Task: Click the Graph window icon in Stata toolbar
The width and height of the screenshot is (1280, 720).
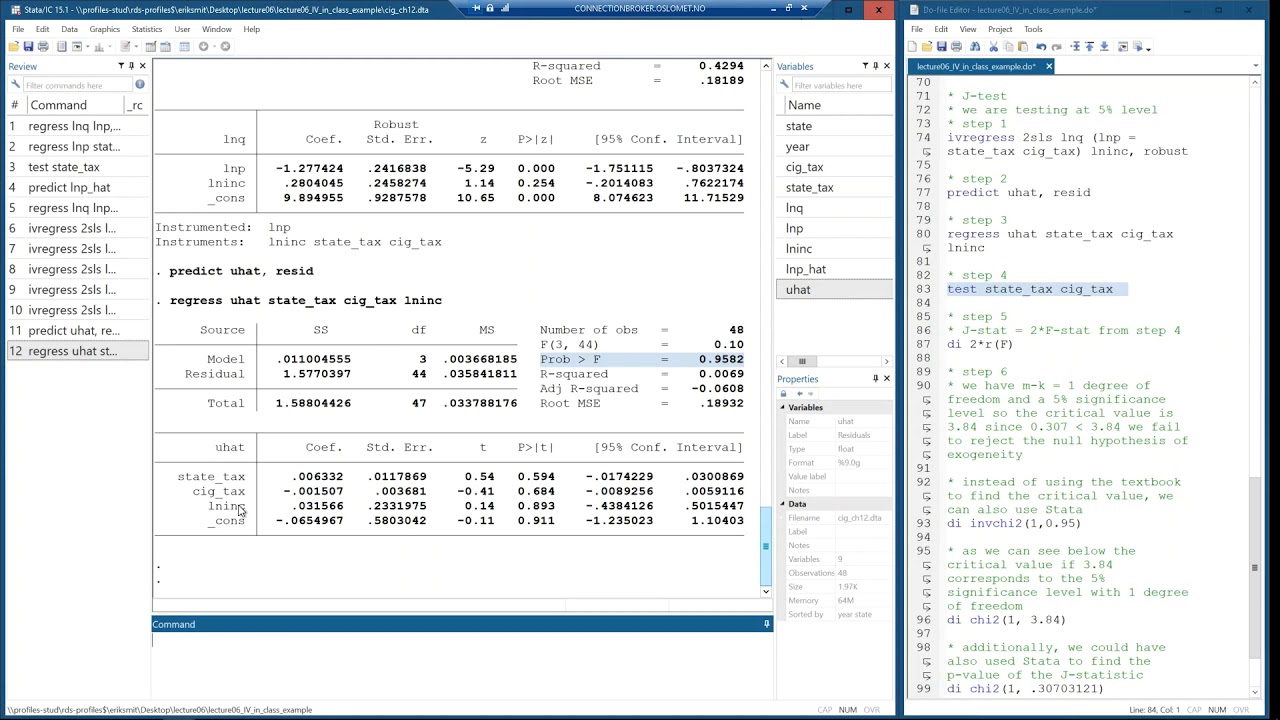Action: [x=99, y=46]
